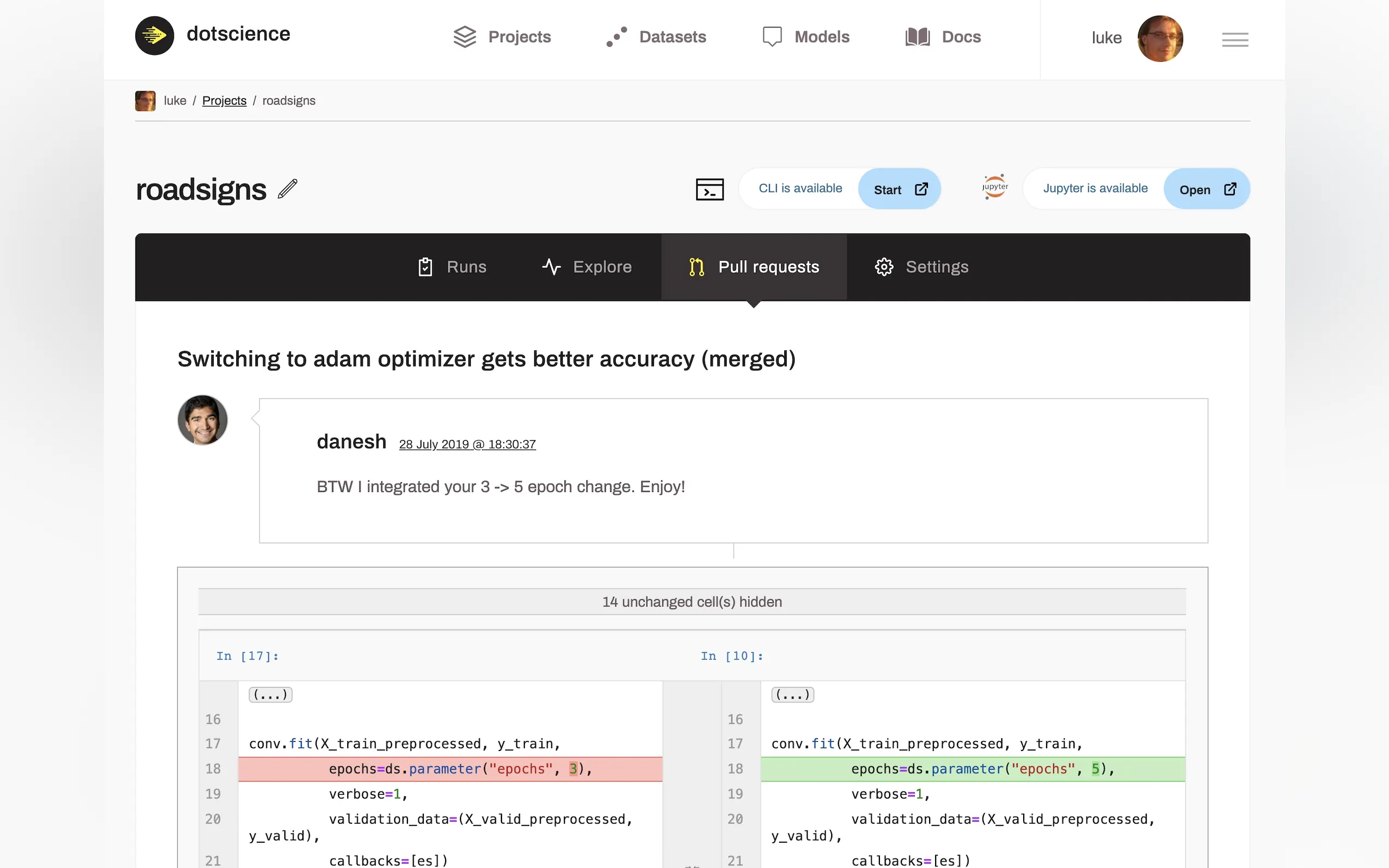Click the Projects breadcrumb link
Image resolution: width=1389 pixels, height=868 pixels.
[x=224, y=101]
